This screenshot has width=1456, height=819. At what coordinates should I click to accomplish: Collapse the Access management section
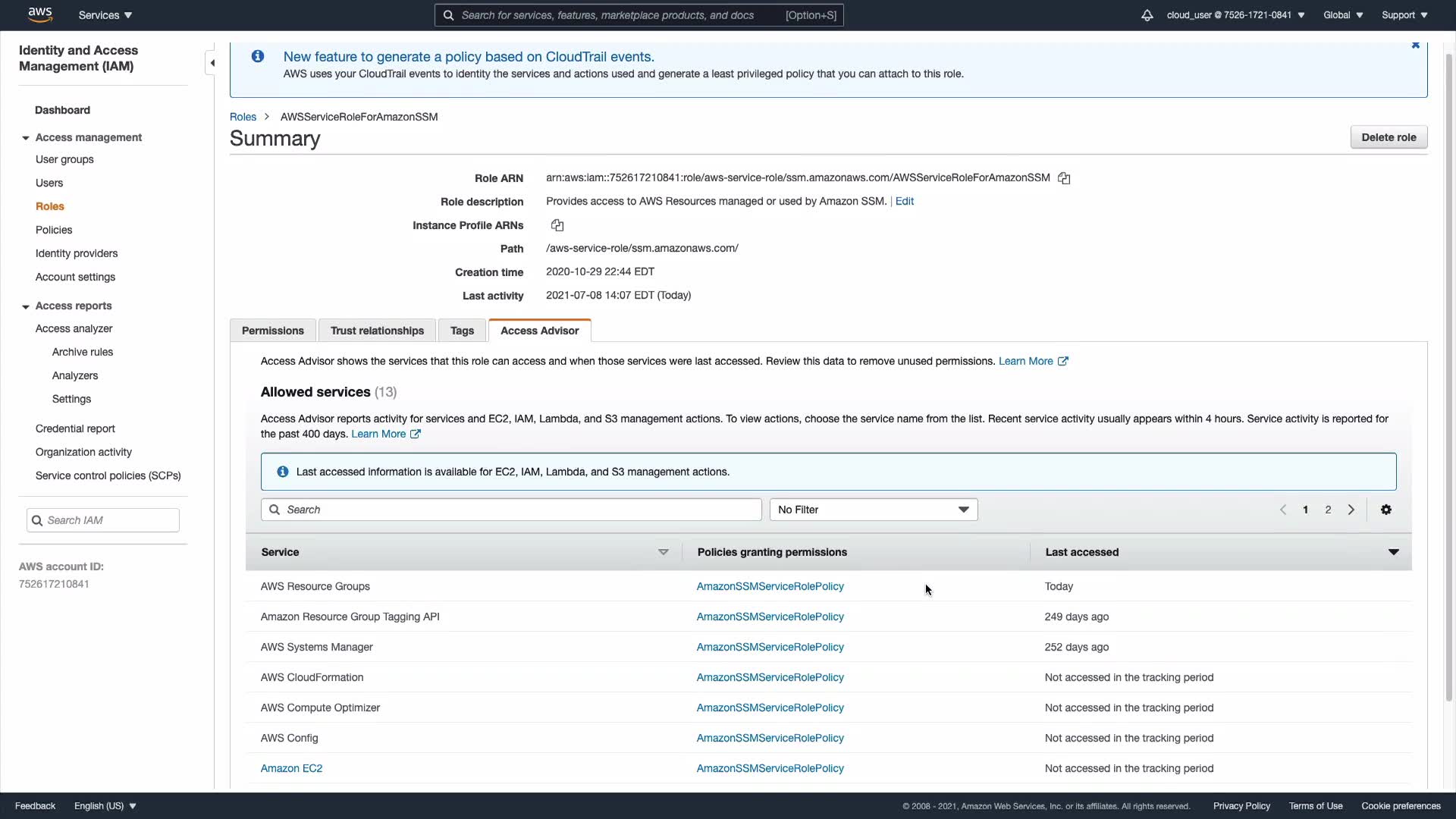[26, 138]
